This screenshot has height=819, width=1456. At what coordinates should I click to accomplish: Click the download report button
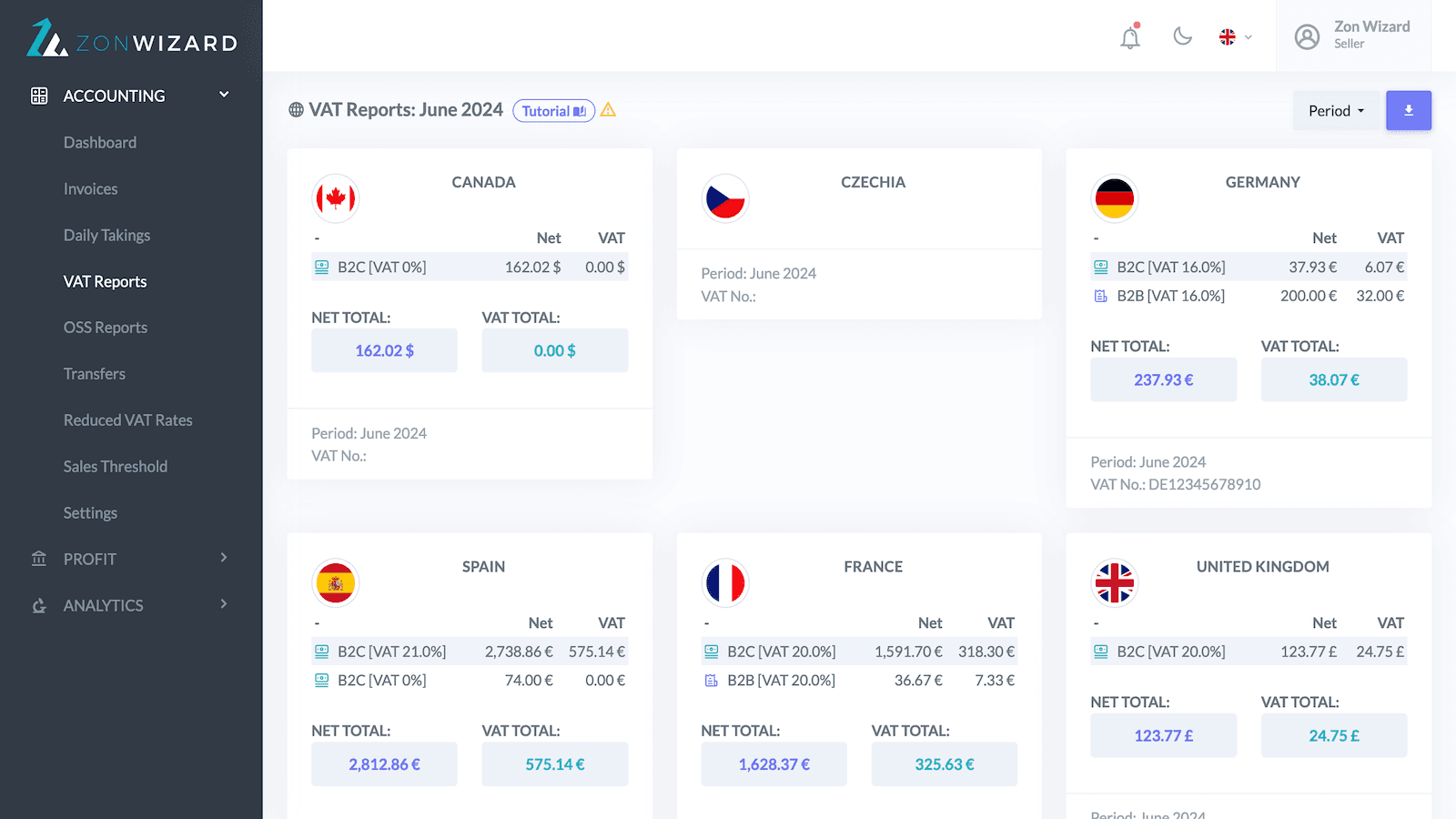pyautogui.click(x=1408, y=110)
